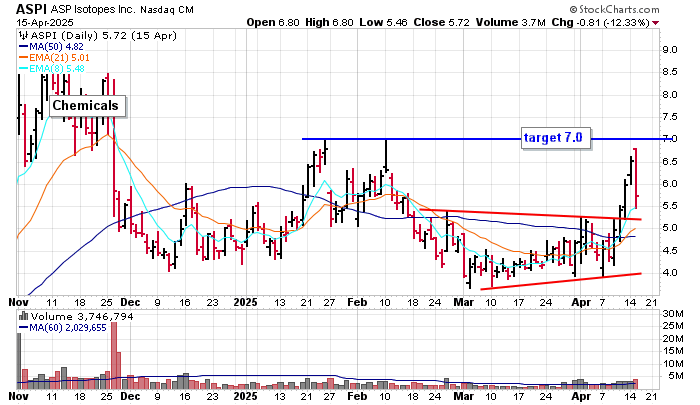
Task: Click the Volume 3.7M header value
Action: pos(511,22)
